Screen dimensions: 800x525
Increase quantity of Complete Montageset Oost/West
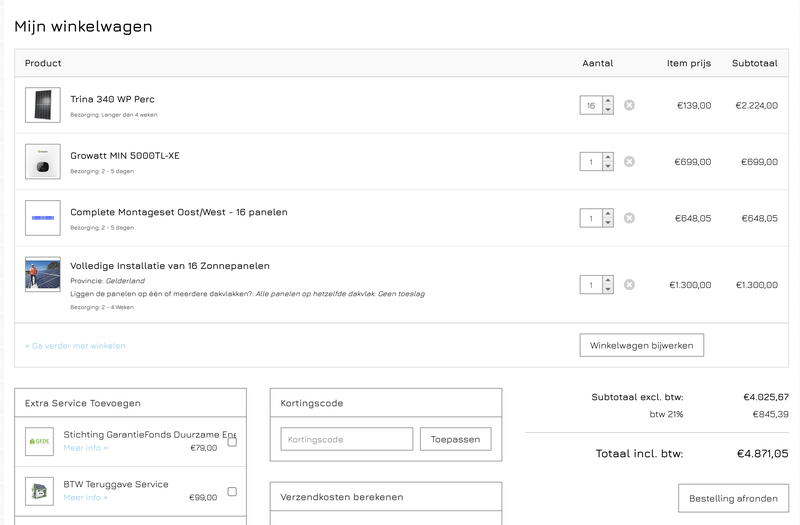tap(608, 214)
